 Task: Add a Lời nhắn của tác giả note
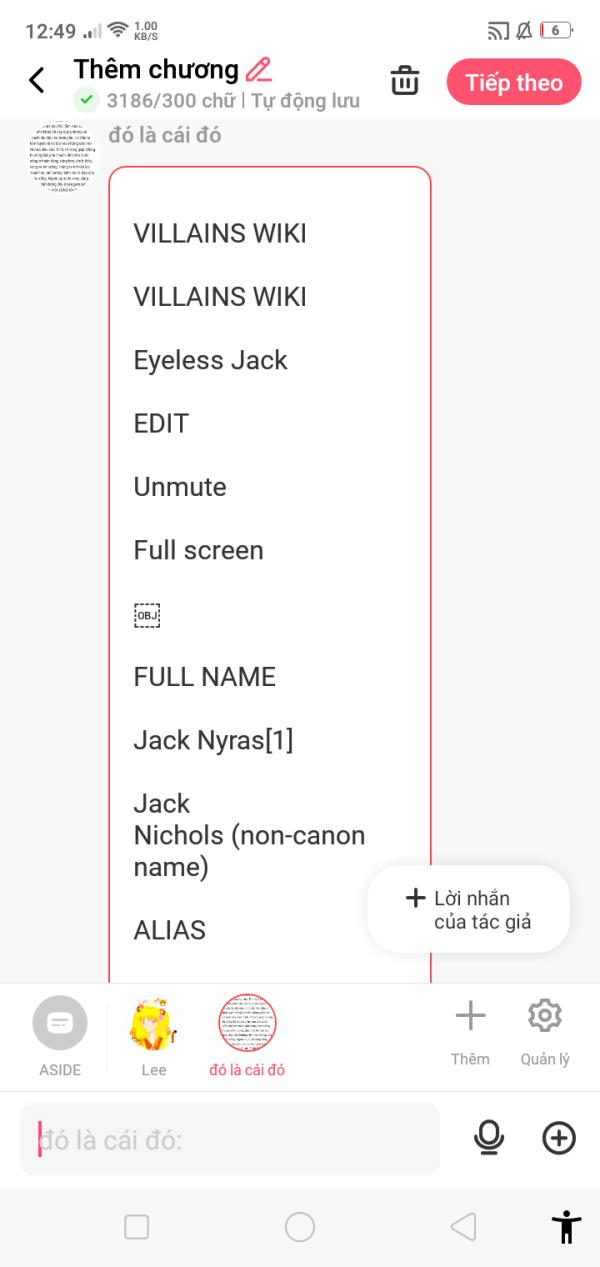pyautogui.click(x=467, y=908)
